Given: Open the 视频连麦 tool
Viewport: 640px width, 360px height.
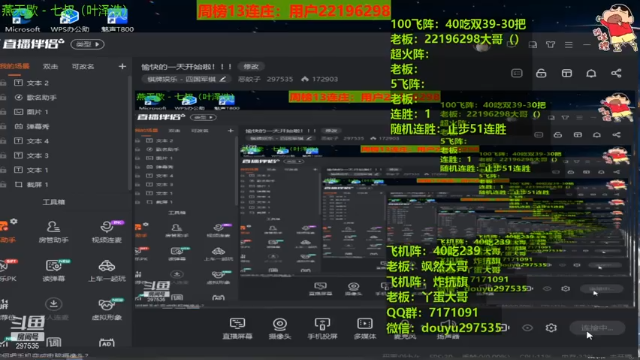Looking at the screenshot, I should pyautogui.click(x=107, y=232).
